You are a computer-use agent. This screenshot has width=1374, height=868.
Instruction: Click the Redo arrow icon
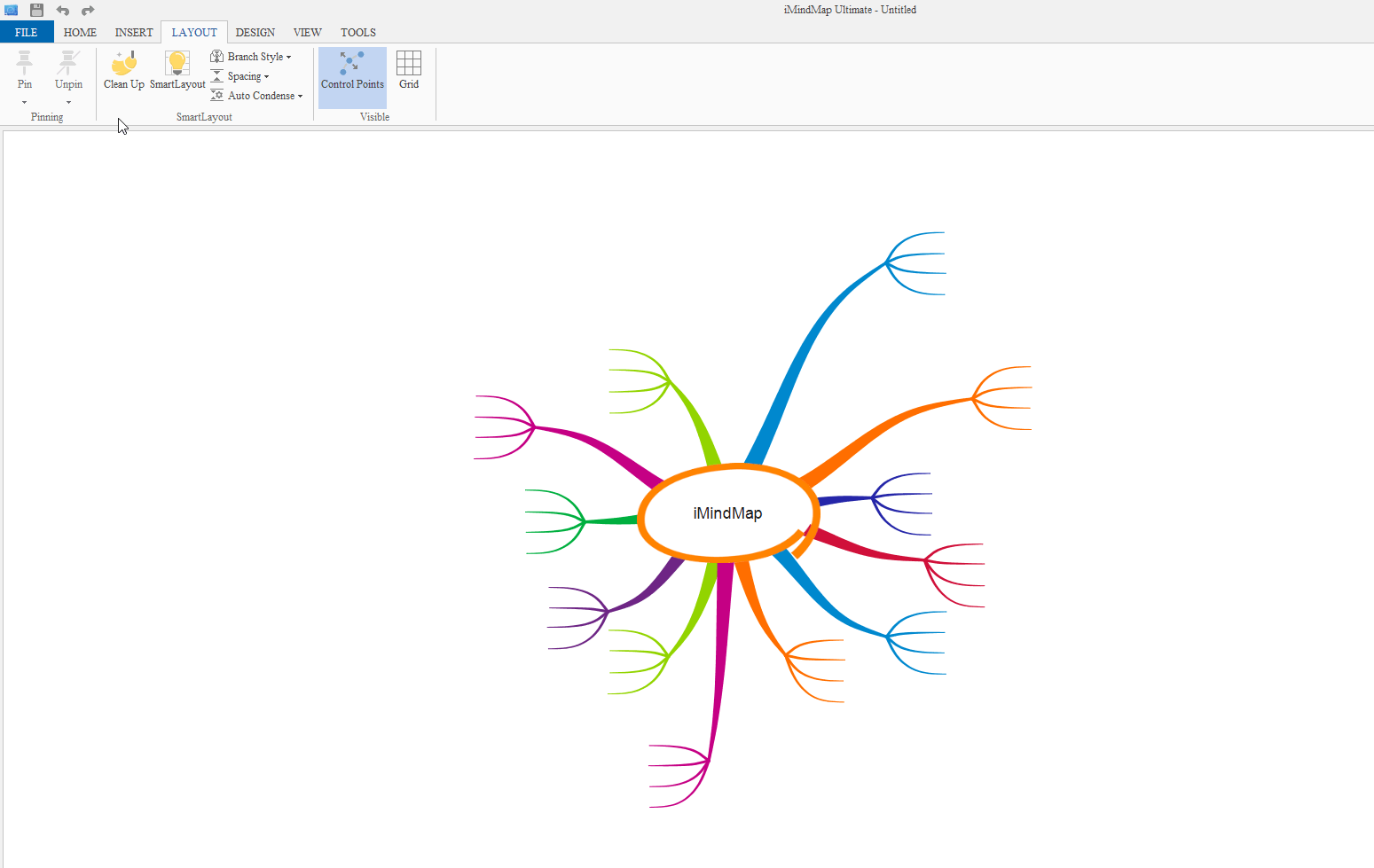88,11
